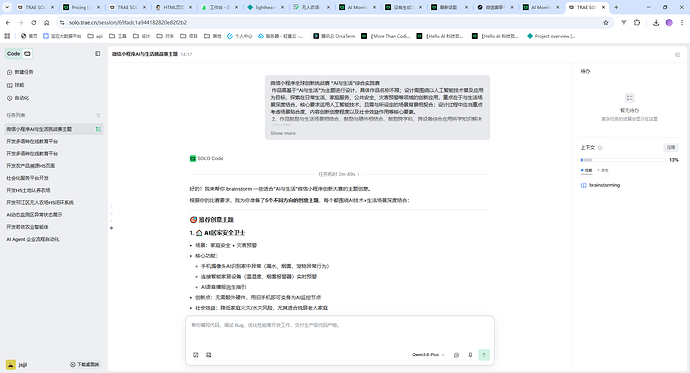The width and height of the screenshot is (690, 373).
Task: Jump to last message dot in navigator
Action: click(111, 228)
